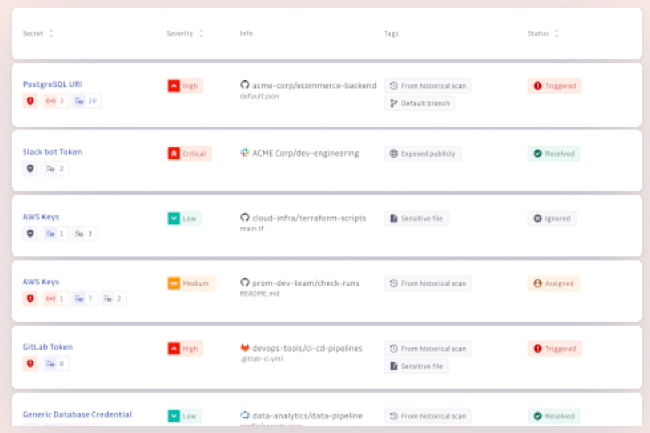This screenshot has width=650, height=433.
Task: Click the GitHub icon beside acme-corp/ecommerce-backend
Action: point(244,86)
